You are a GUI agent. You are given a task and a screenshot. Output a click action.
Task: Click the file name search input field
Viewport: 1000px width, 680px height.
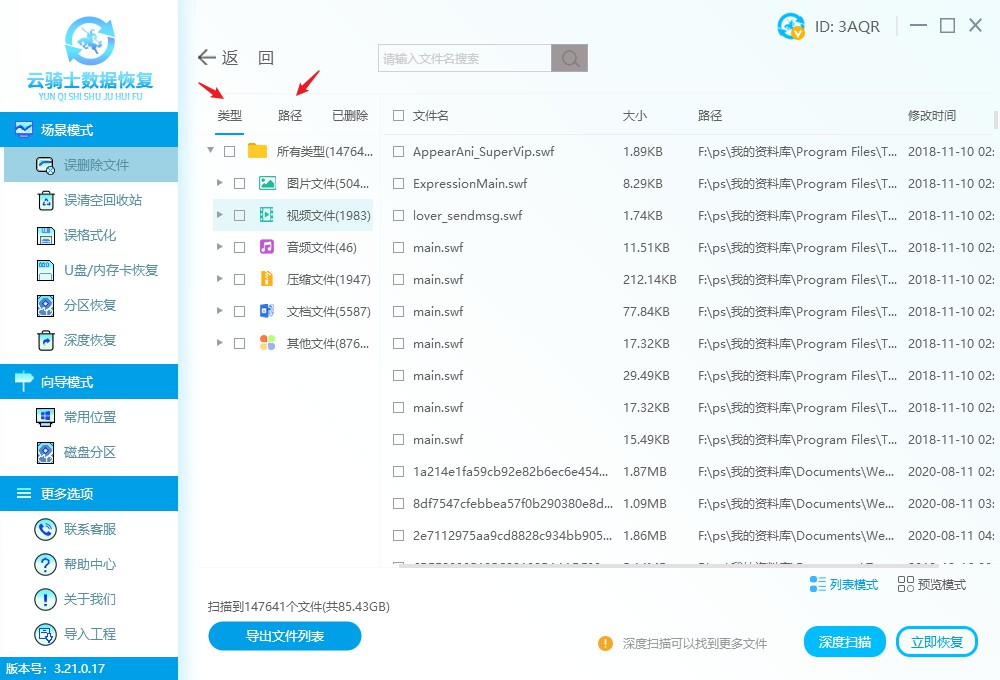(464, 59)
